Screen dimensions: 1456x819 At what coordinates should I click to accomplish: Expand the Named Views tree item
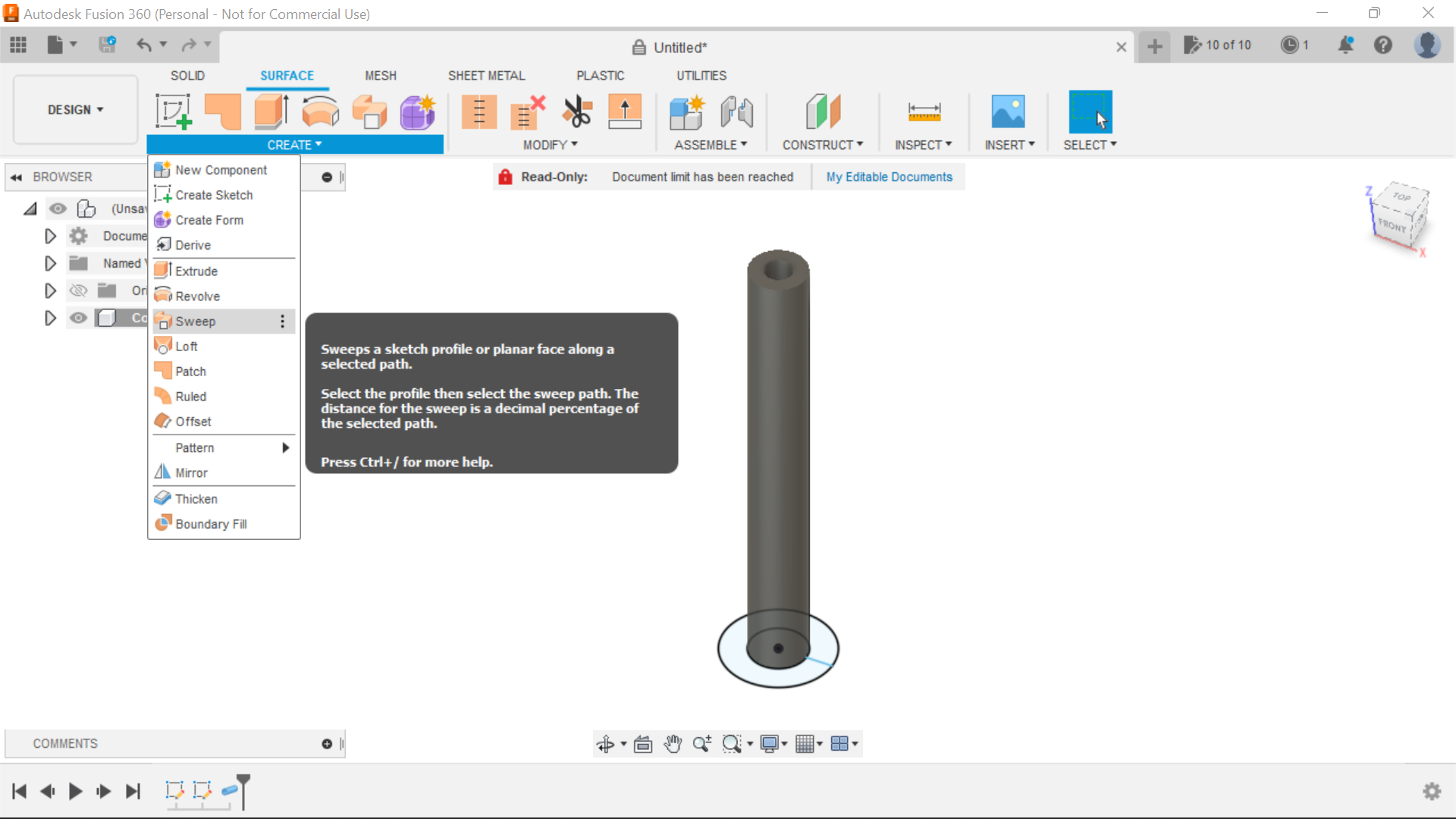tap(50, 263)
